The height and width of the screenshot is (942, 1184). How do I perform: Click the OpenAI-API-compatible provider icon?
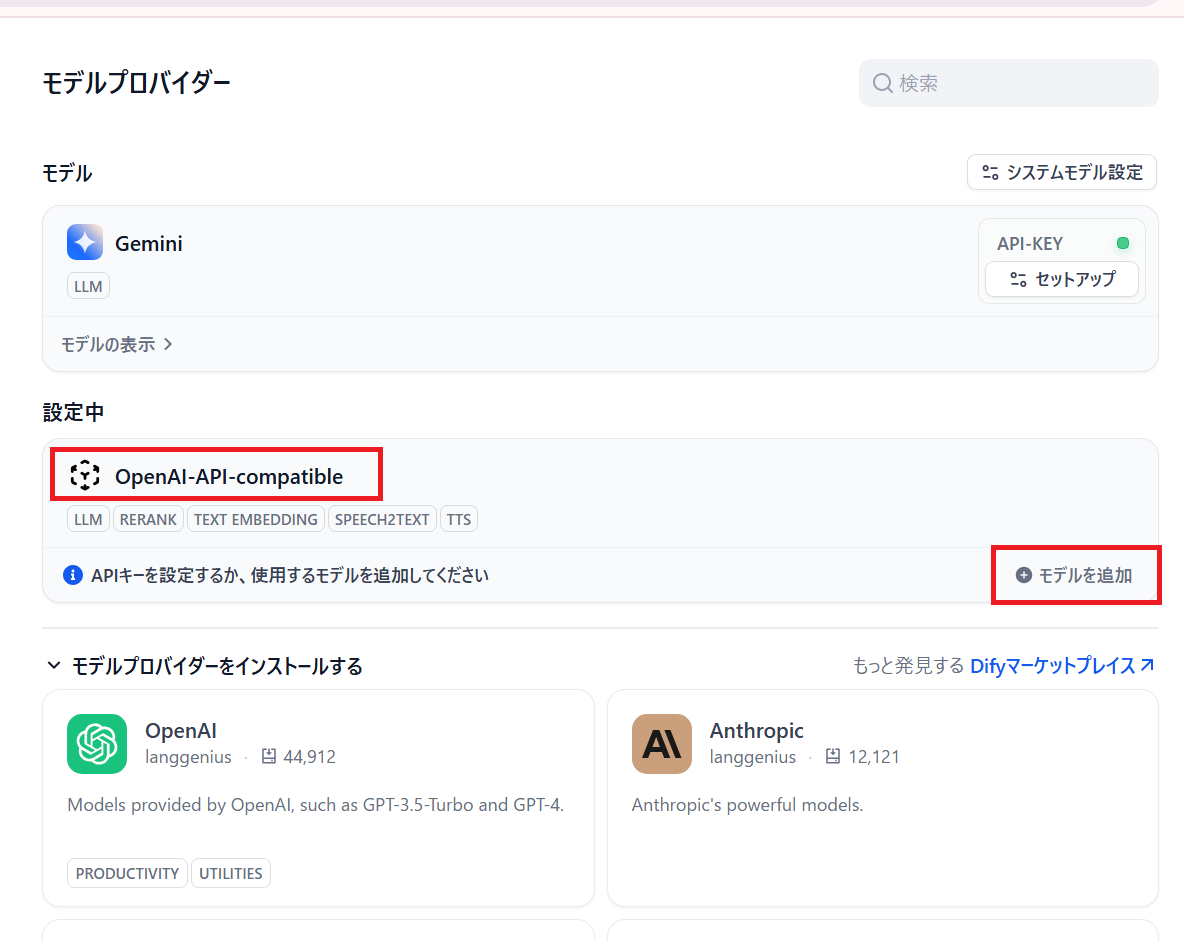pos(85,475)
